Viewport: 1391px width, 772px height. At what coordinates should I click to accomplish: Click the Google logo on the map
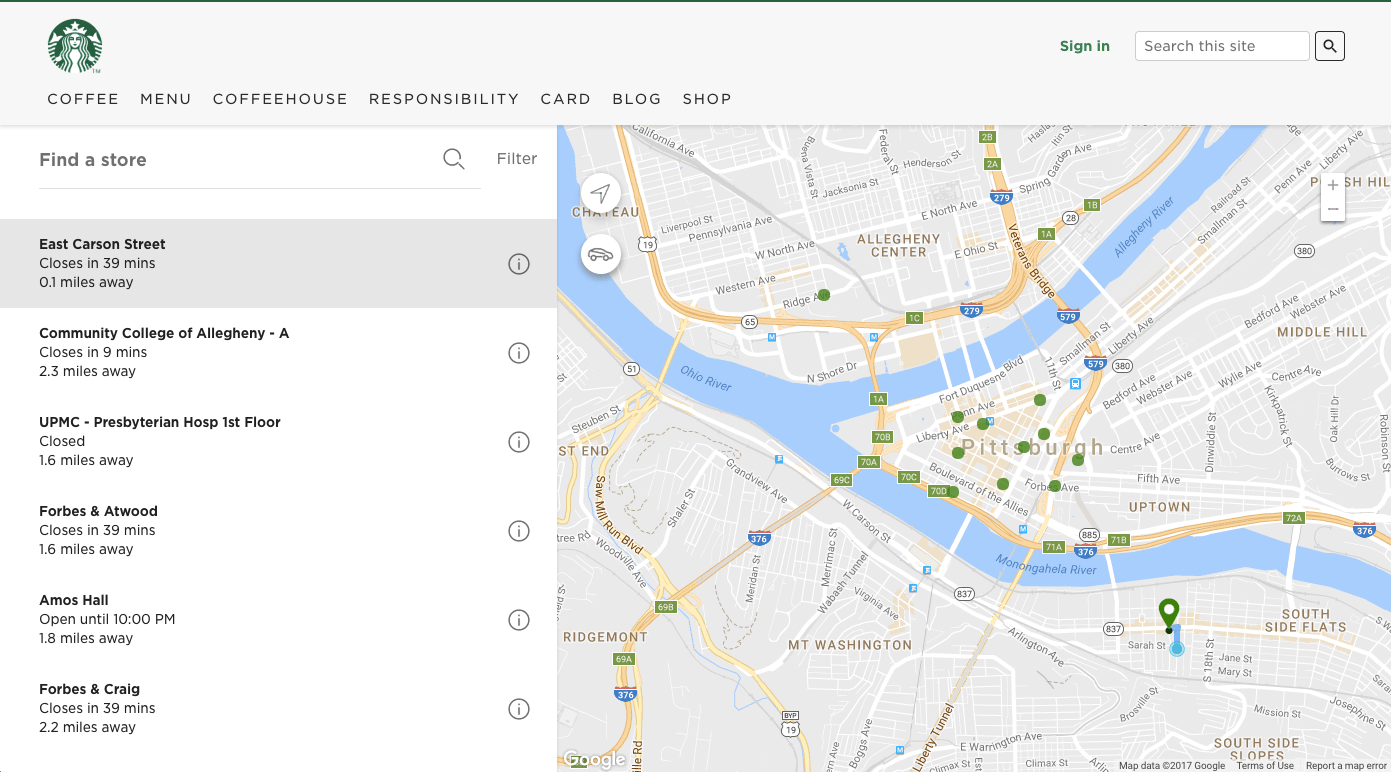[595, 758]
